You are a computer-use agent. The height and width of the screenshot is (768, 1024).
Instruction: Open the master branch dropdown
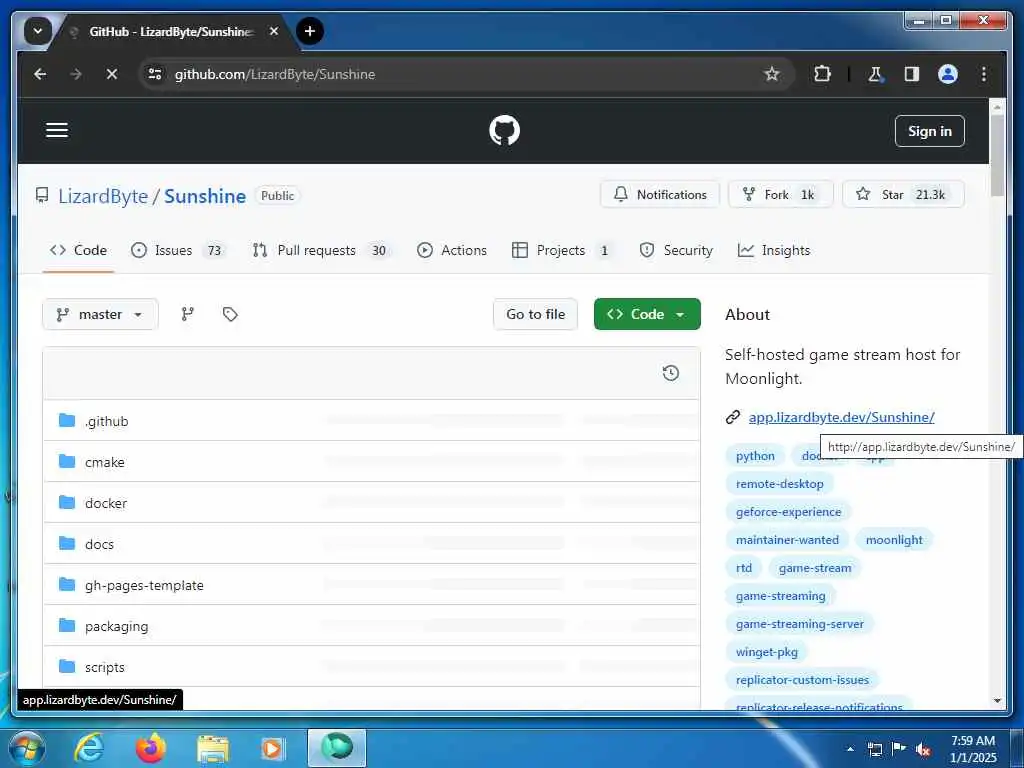click(x=101, y=314)
